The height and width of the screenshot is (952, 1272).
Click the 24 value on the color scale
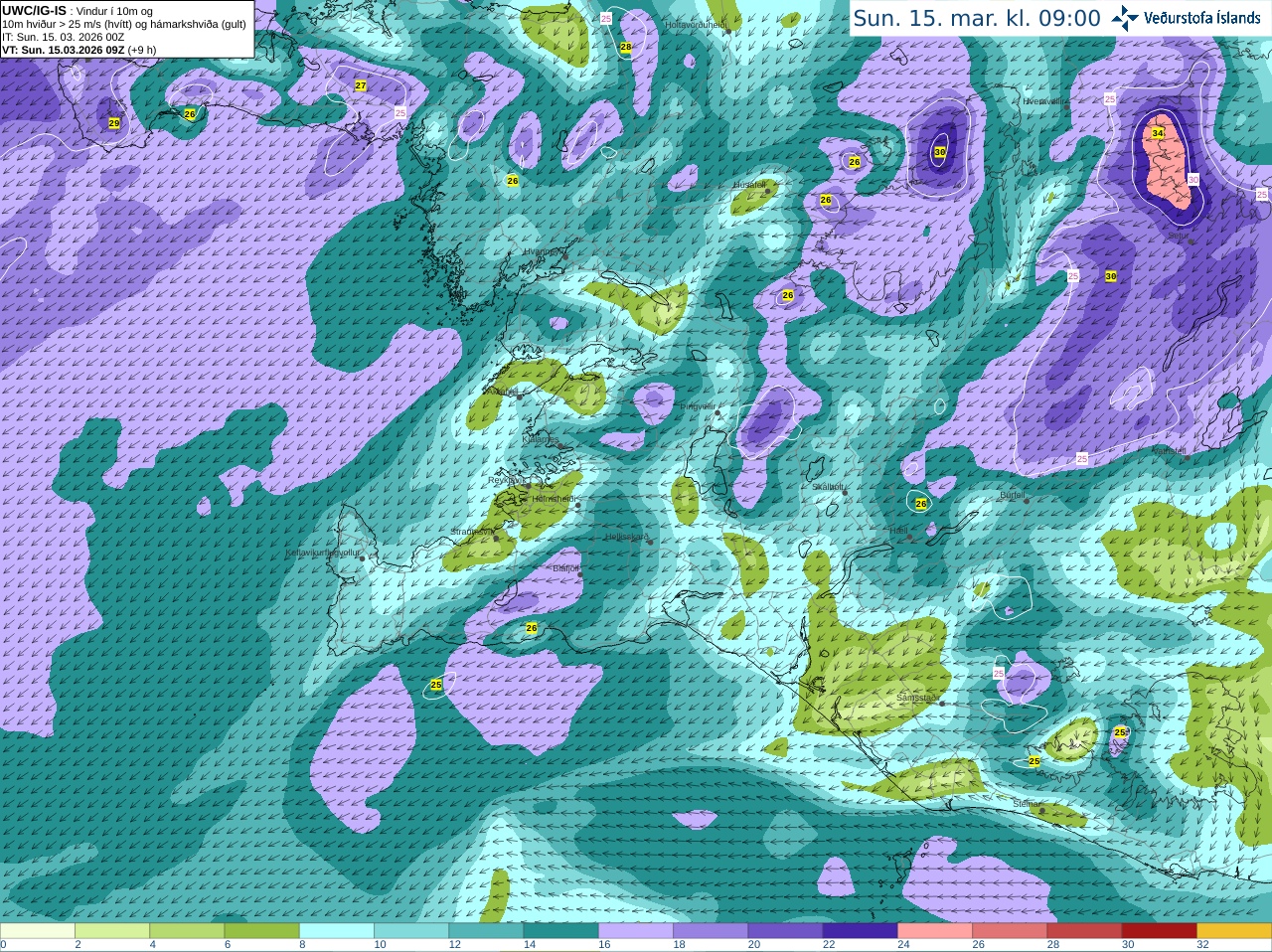tap(903, 945)
